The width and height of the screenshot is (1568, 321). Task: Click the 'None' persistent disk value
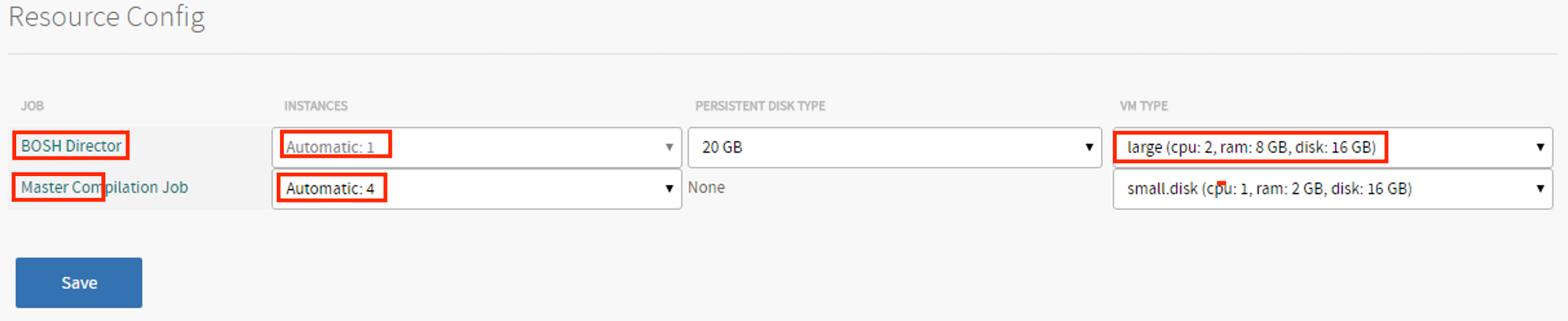[x=706, y=188]
